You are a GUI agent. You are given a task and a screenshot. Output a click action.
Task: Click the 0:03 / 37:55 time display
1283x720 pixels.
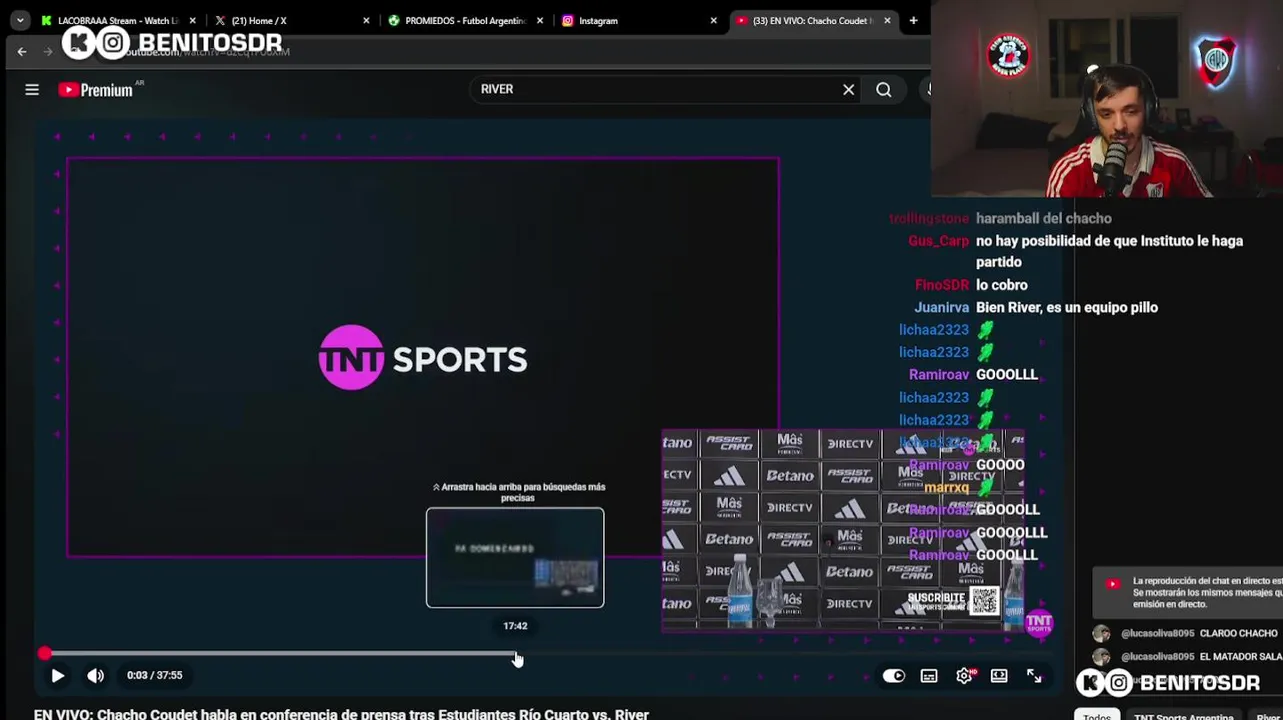154,676
